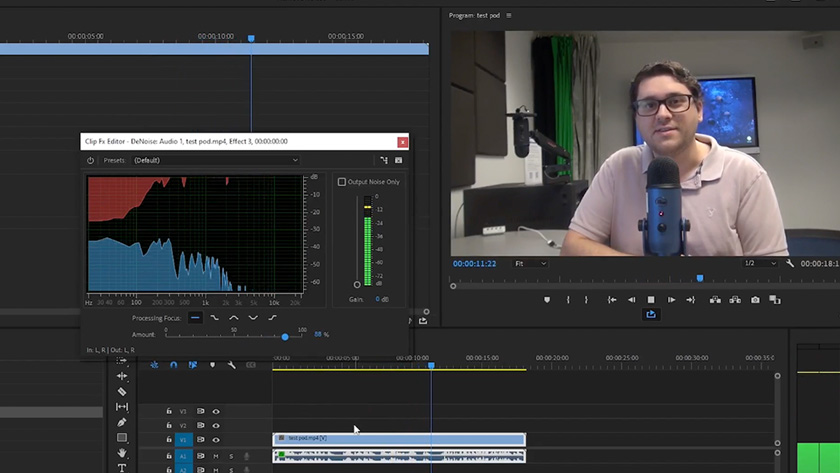Select the Razor tool in the tools panel
This screenshot has height=473, width=840.
point(122,391)
